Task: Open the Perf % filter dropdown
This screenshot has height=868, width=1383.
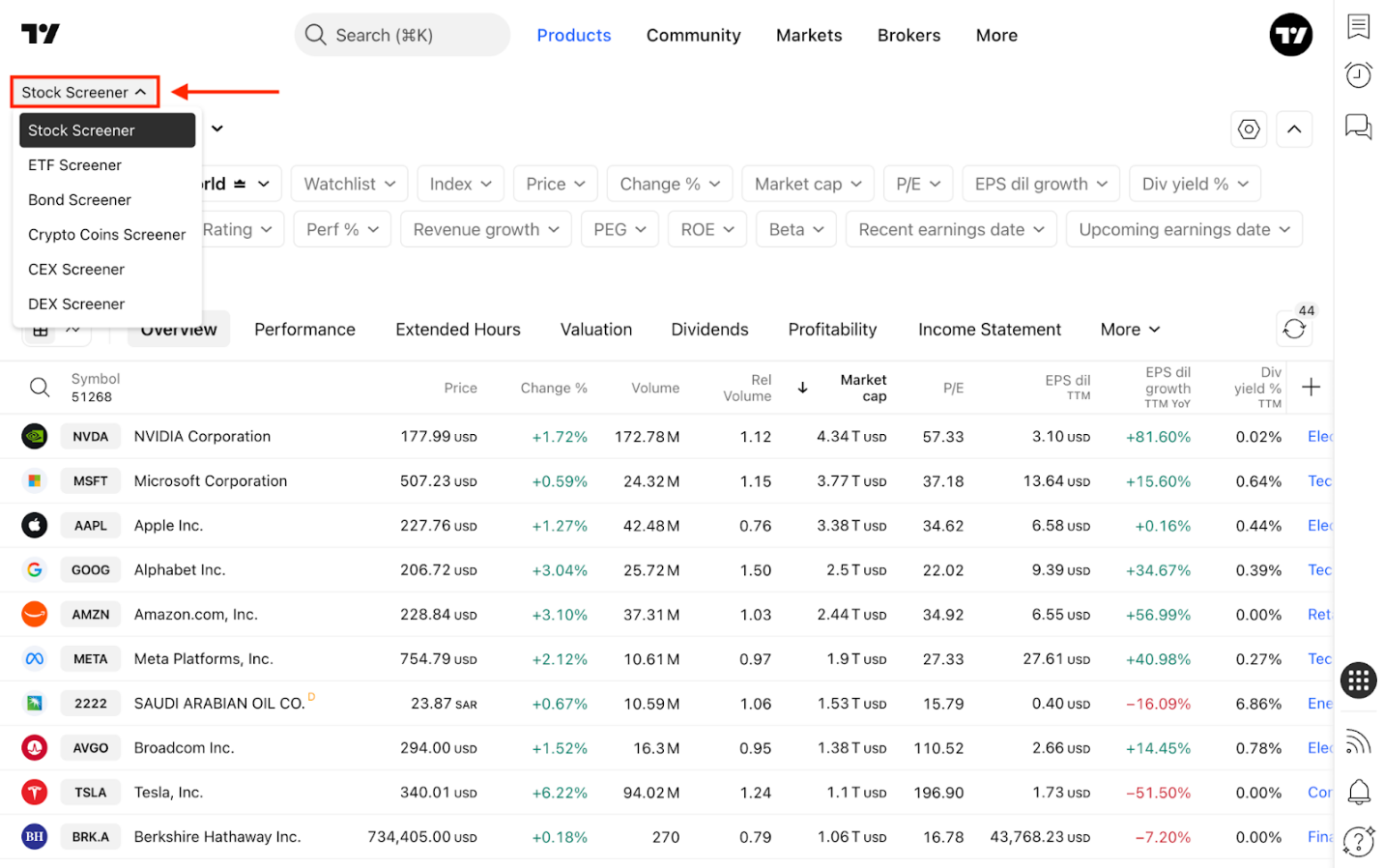Action: tap(342, 229)
